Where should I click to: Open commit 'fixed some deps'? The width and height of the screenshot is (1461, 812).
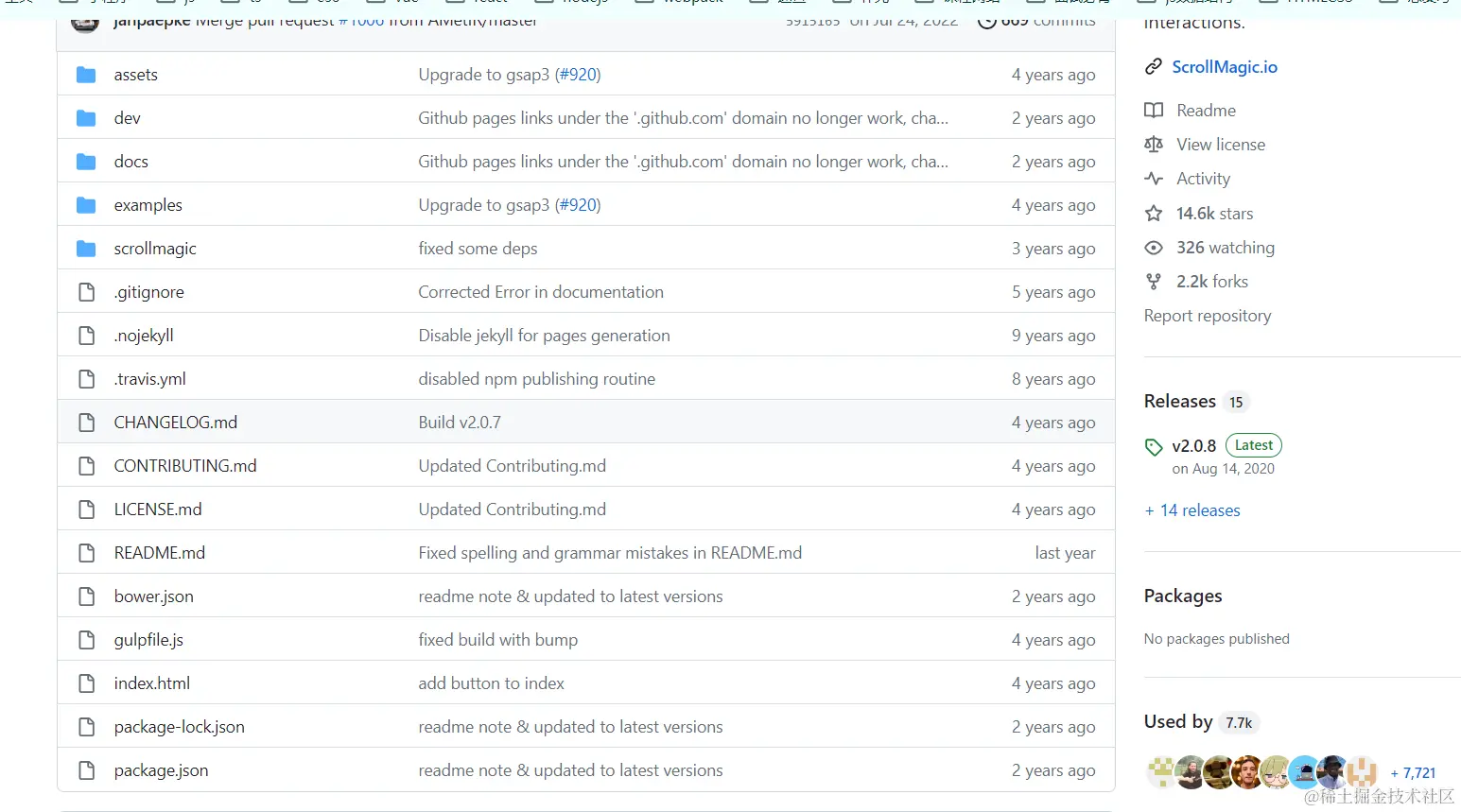click(x=478, y=249)
